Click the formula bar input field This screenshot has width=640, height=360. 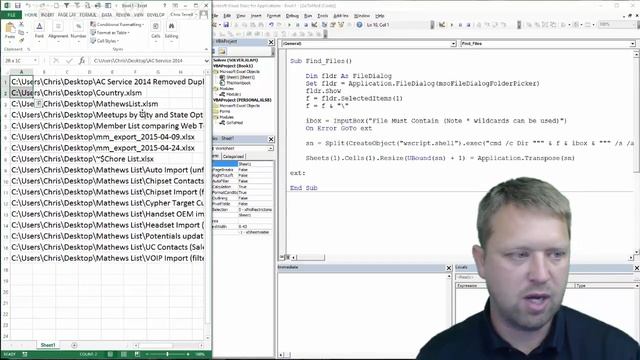148,60
